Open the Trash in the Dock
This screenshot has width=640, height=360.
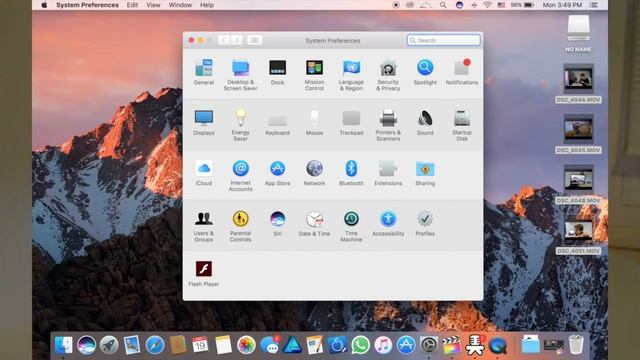click(576, 344)
